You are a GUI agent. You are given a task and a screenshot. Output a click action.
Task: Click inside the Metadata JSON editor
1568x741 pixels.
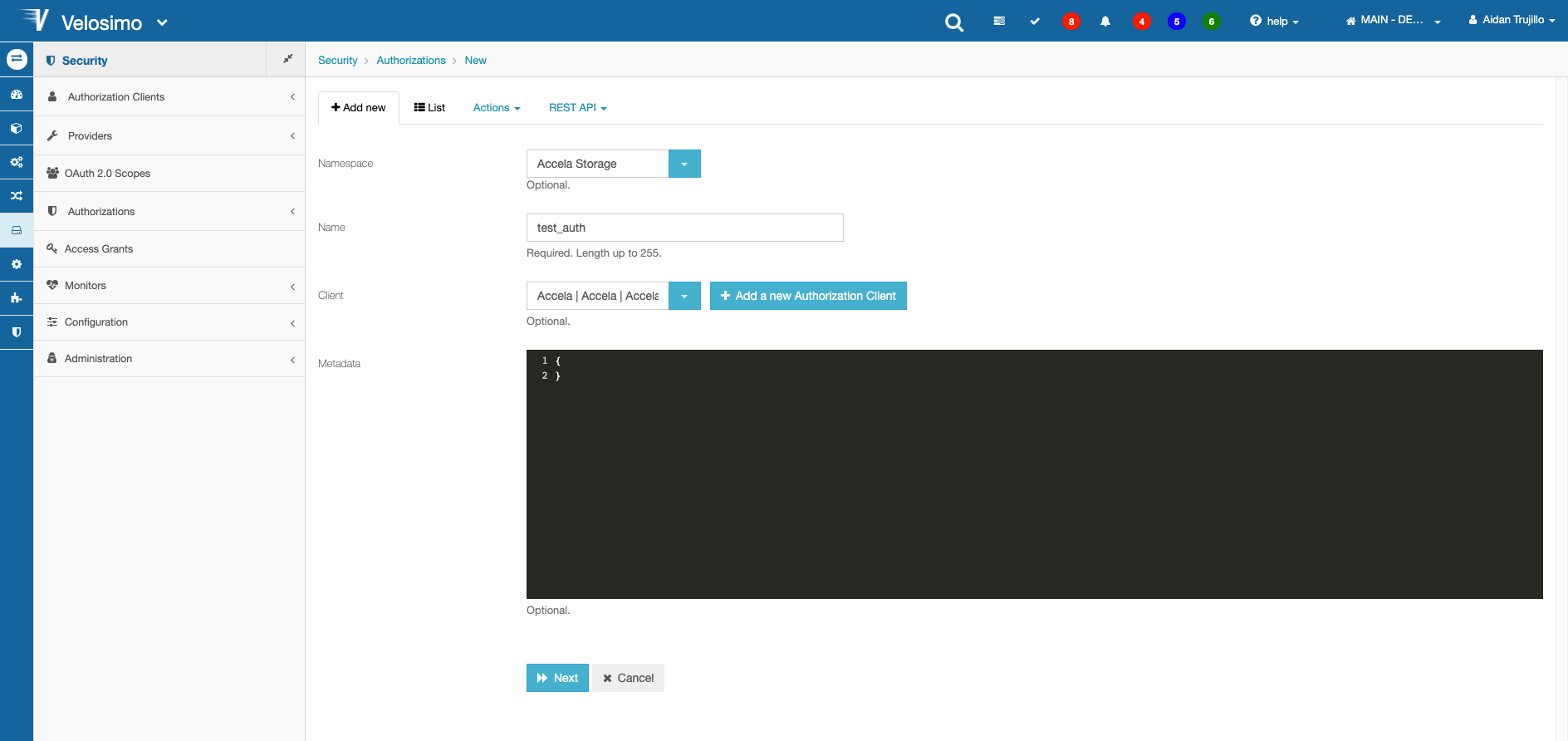(1035, 474)
